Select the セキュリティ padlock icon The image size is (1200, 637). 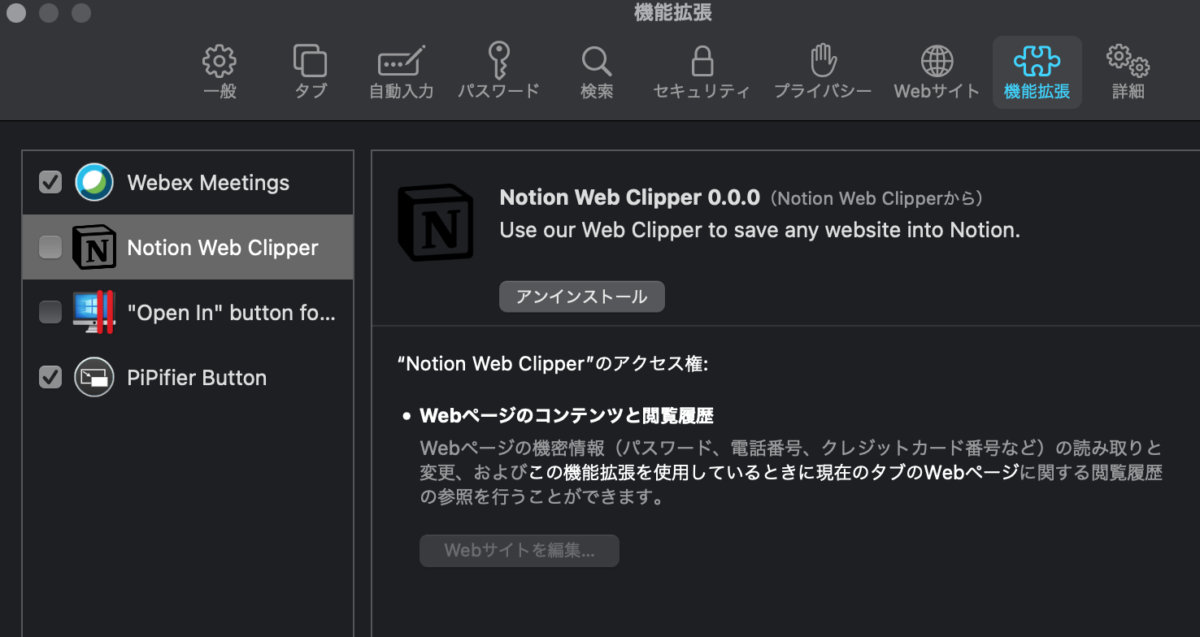702,61
